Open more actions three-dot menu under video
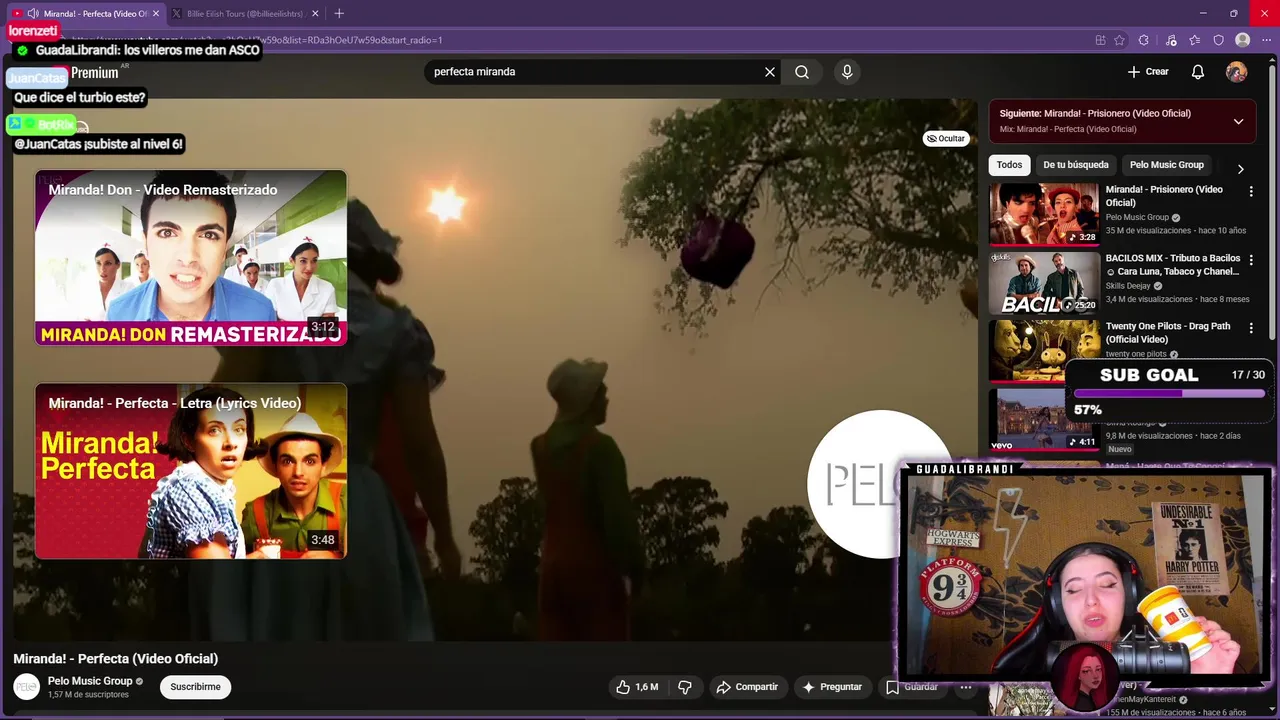 coord(966,687)
